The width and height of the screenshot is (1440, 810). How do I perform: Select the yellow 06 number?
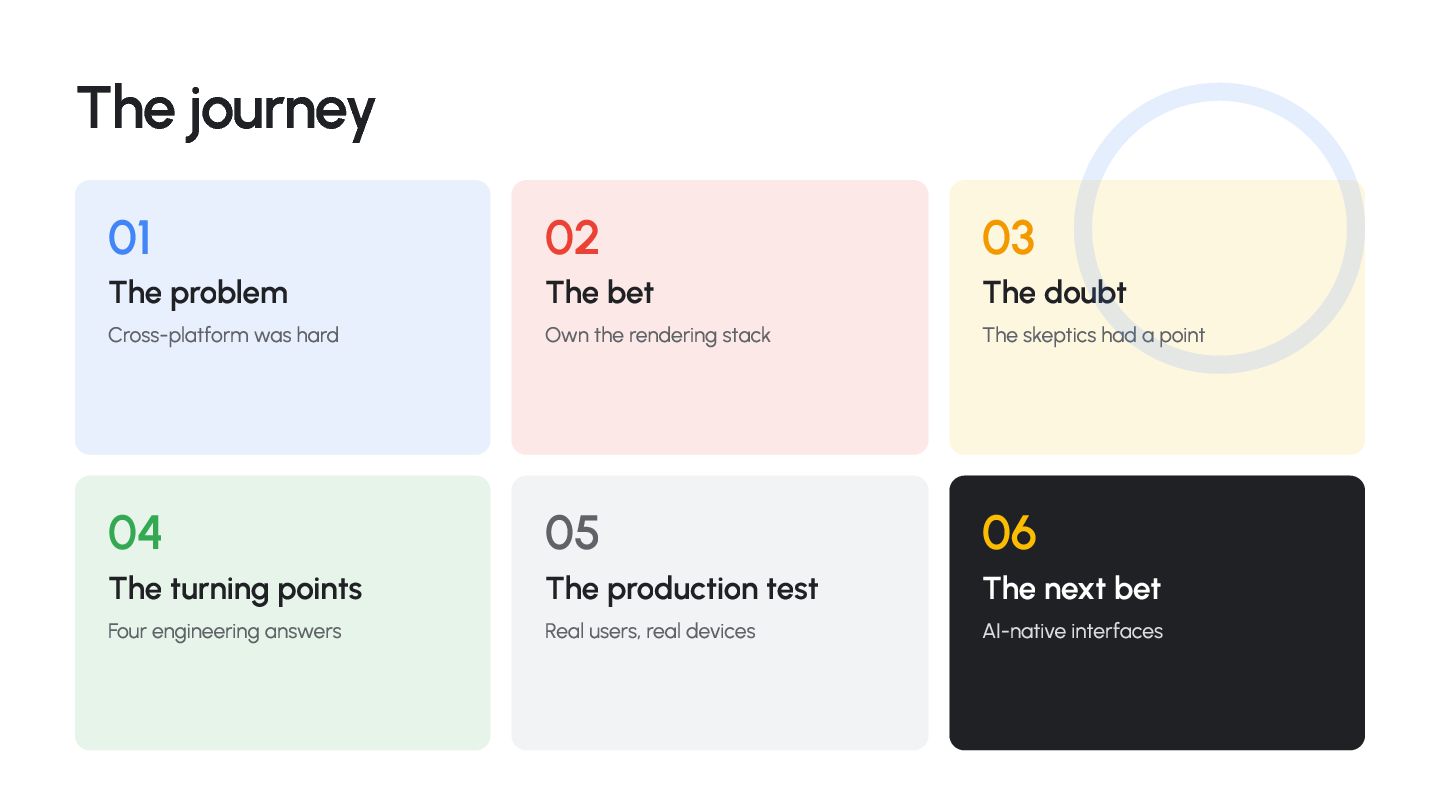coord(1009,533)
